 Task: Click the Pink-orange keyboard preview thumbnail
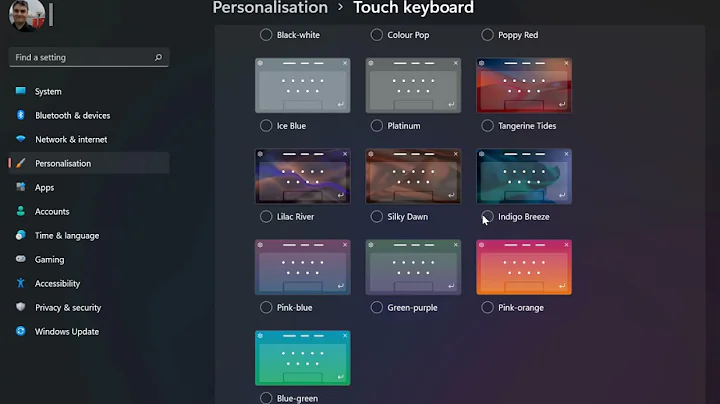point(524,267)
